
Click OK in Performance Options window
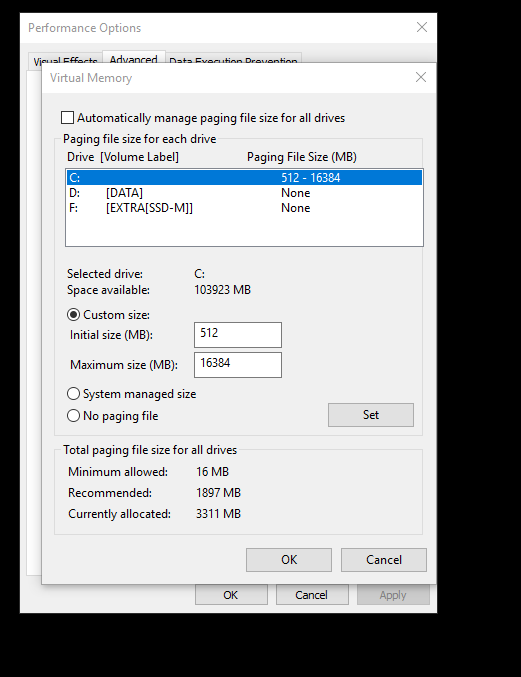[x=231, y=595]
